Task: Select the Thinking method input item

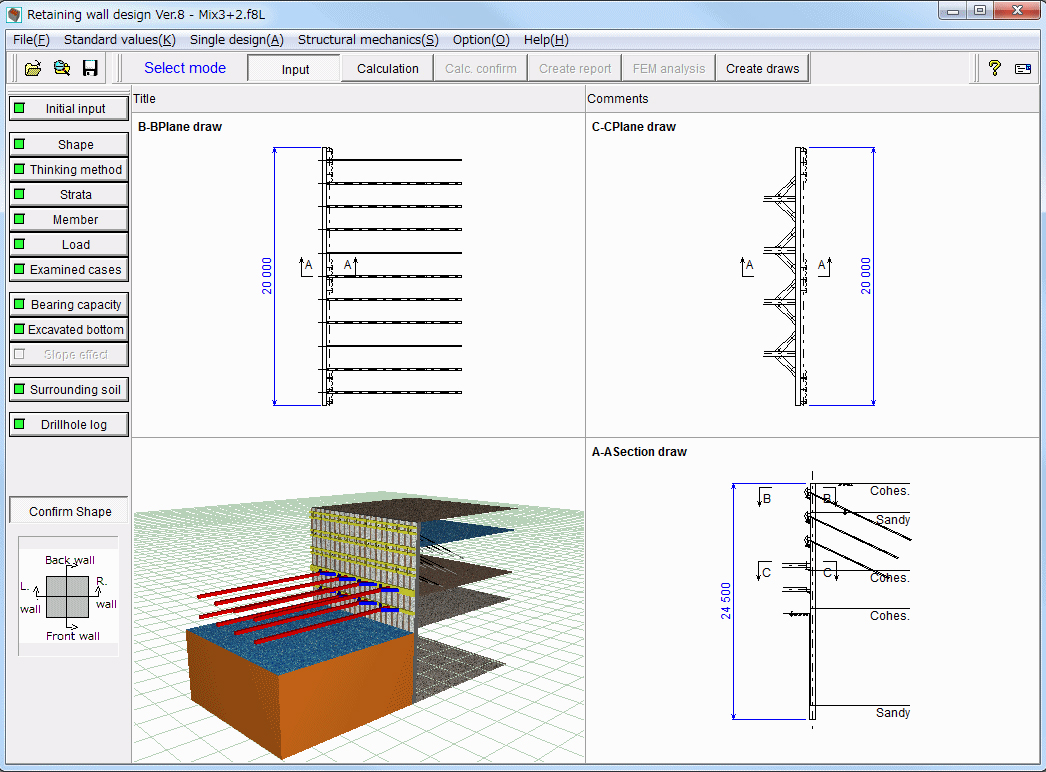Action: 69,170
